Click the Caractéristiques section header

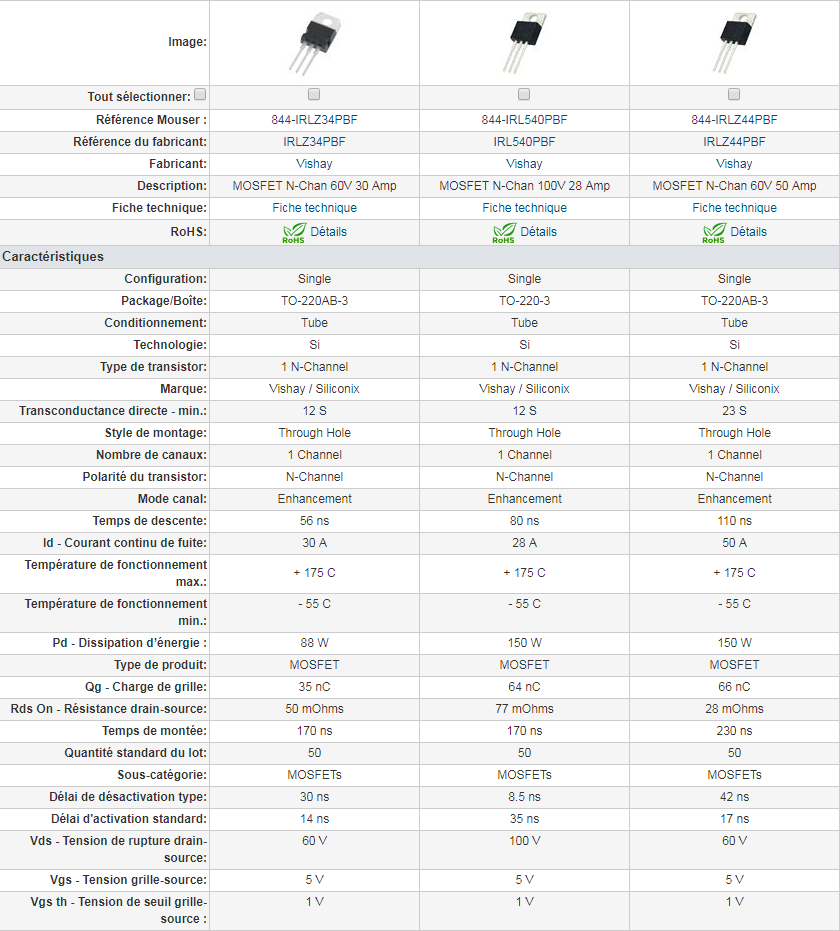tap(53, 257)
